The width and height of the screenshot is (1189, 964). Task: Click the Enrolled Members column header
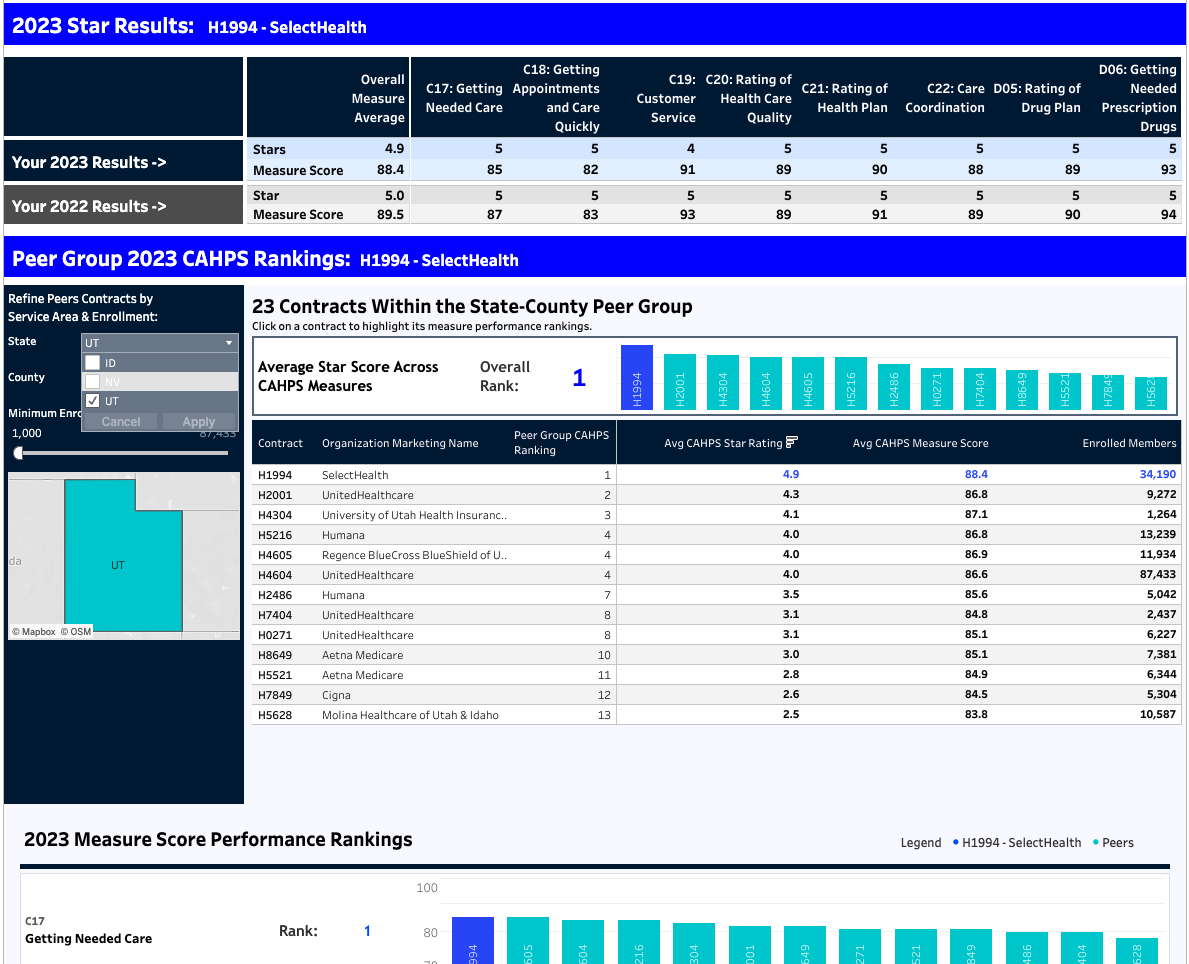tap(1129, 443)
